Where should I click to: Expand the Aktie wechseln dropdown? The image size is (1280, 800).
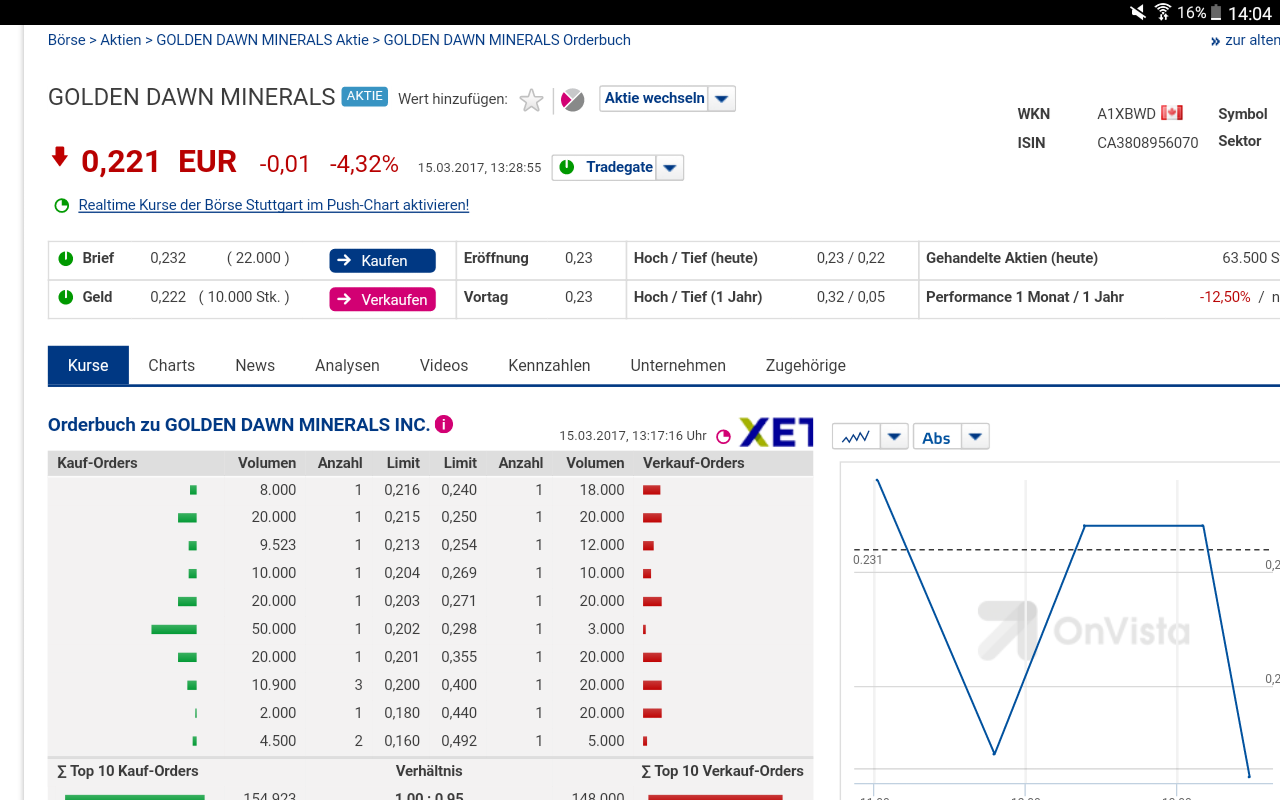722,98
